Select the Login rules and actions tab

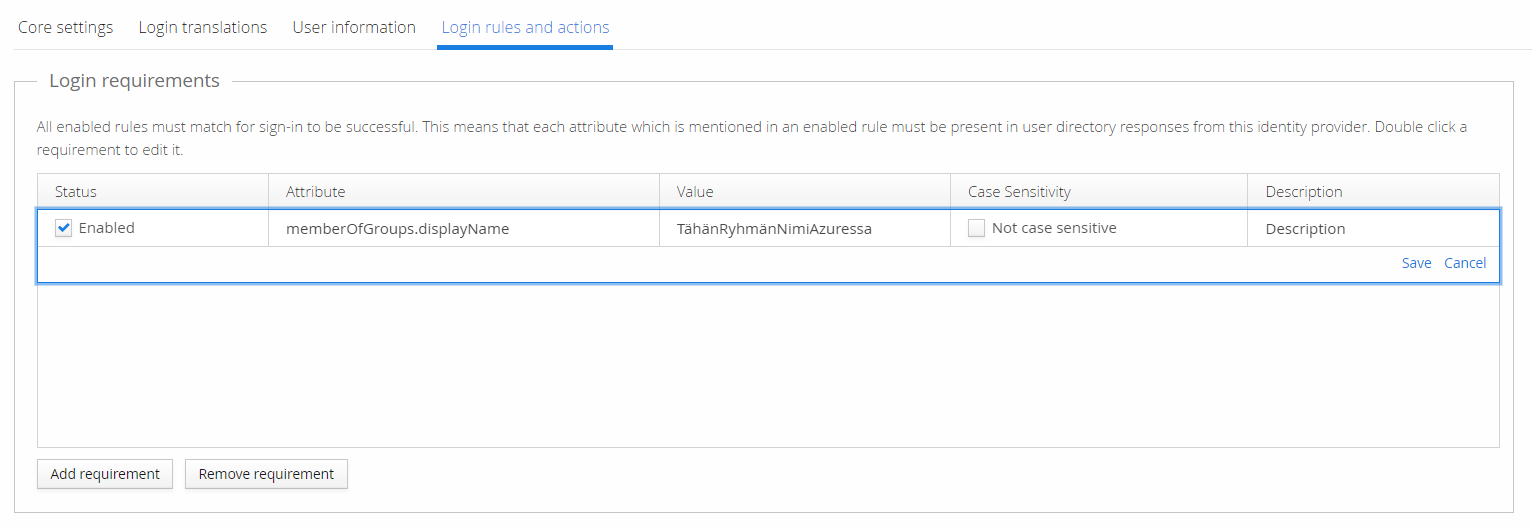[x=525, y=27]
